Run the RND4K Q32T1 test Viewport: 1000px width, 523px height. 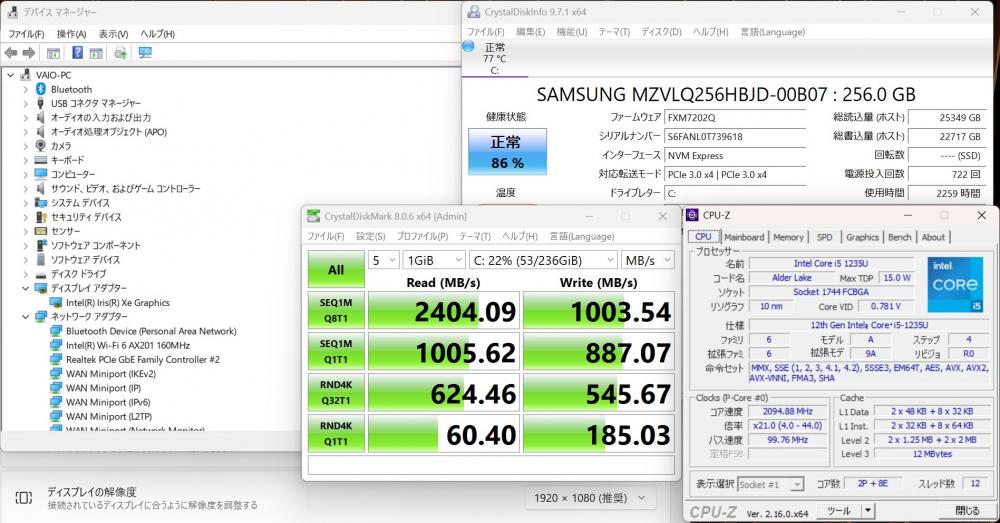(336, 393)
